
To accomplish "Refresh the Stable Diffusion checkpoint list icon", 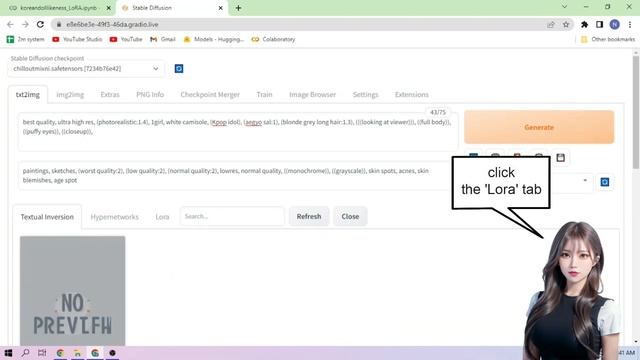I will pyautogui.click(x=179, y=69).
